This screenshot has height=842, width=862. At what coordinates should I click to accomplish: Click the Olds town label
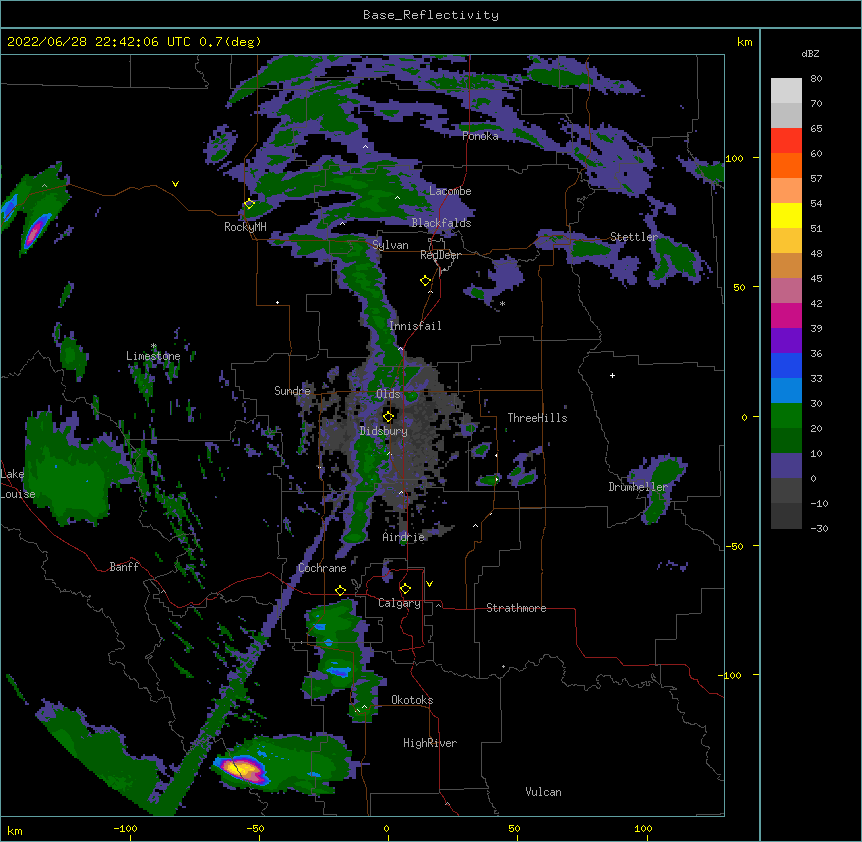[388, 394]
